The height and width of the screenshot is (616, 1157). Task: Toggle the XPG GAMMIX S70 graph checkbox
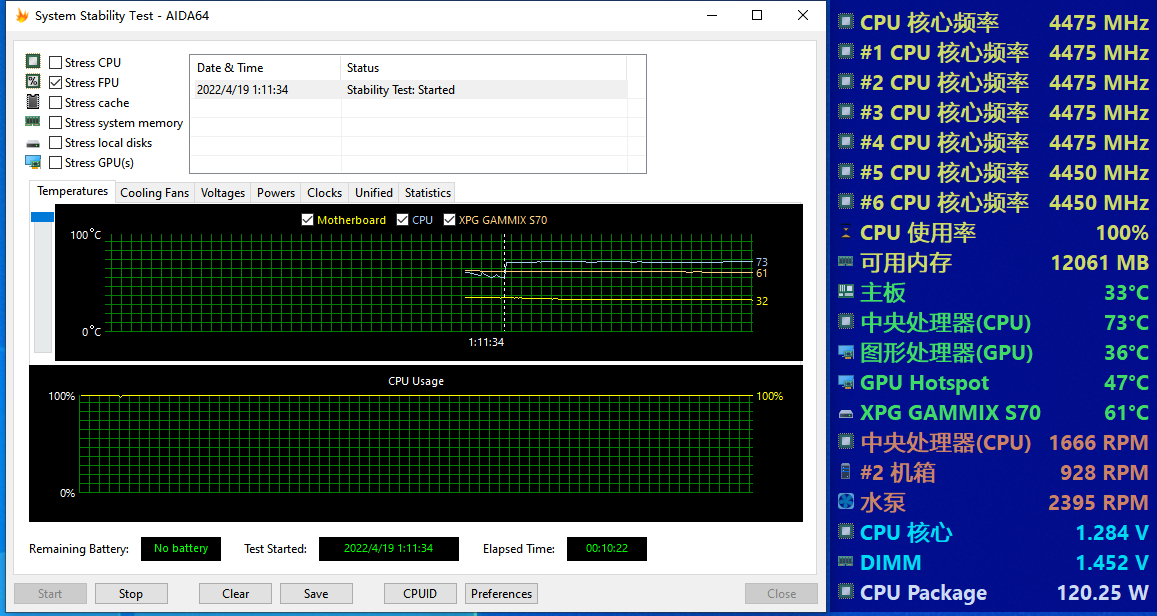(449, 220)
